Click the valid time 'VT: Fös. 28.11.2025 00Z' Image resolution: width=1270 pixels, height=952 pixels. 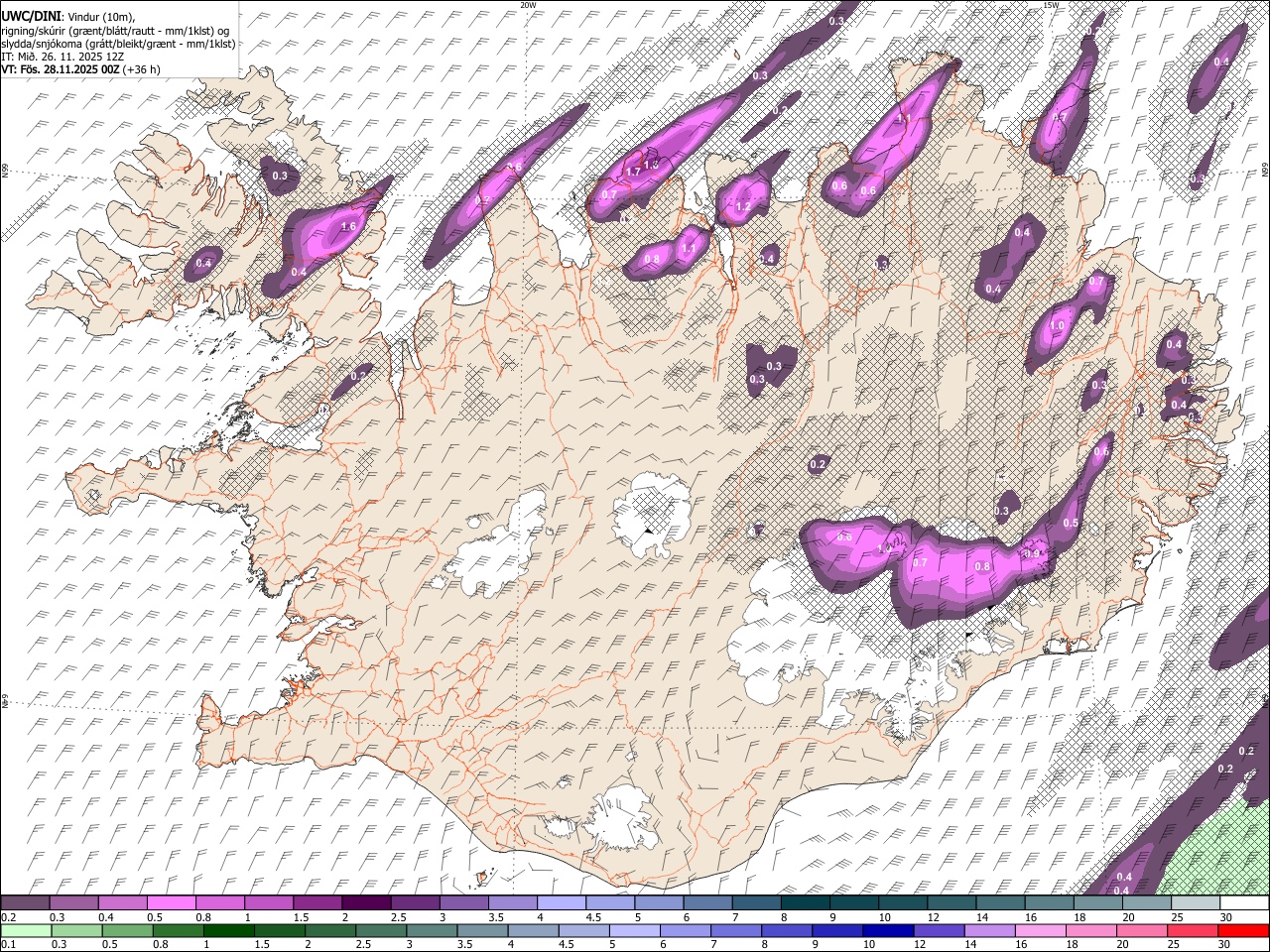pyautogui.click(x=61, y=69)
